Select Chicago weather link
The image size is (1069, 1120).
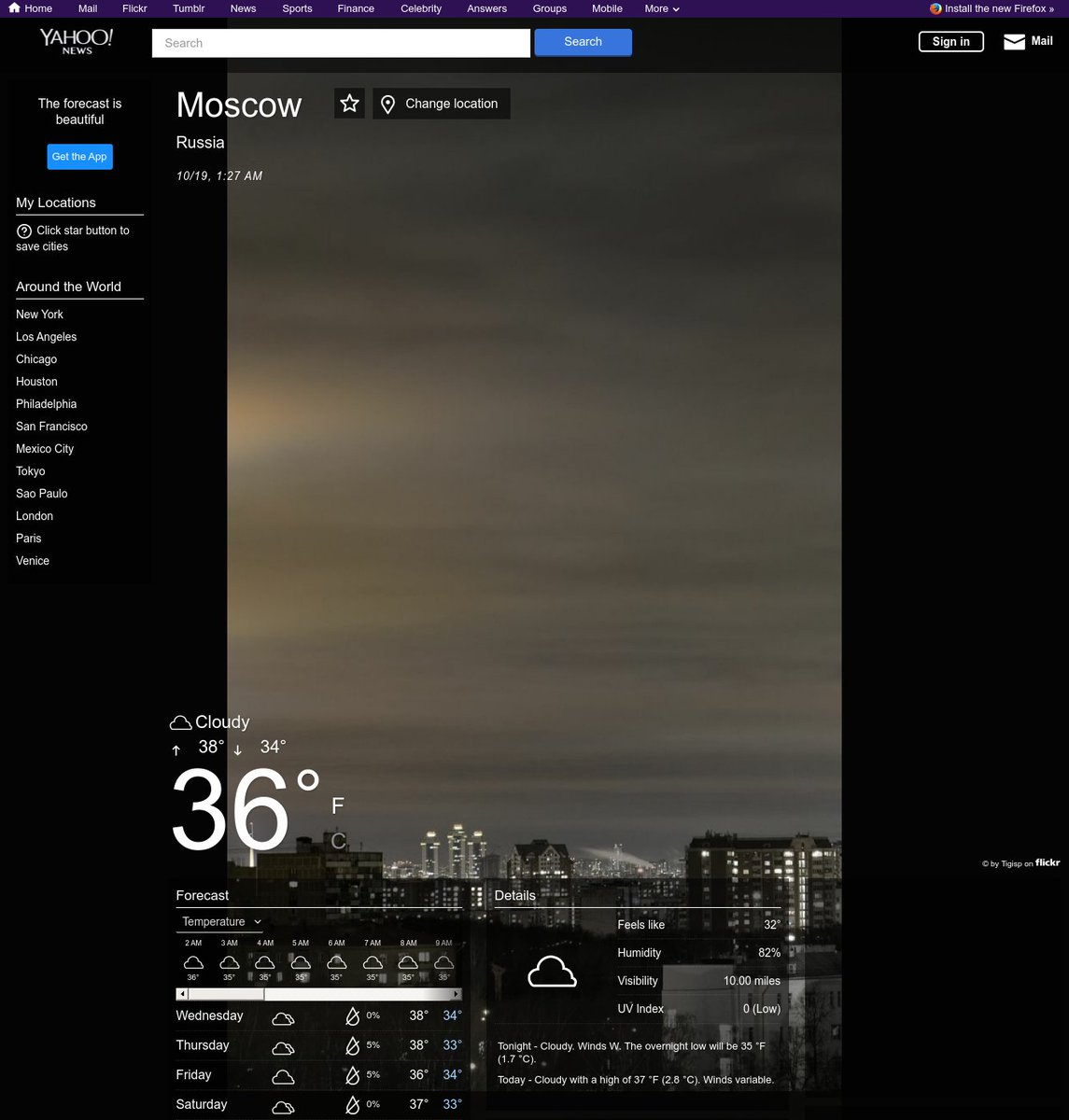coord(36,359)
